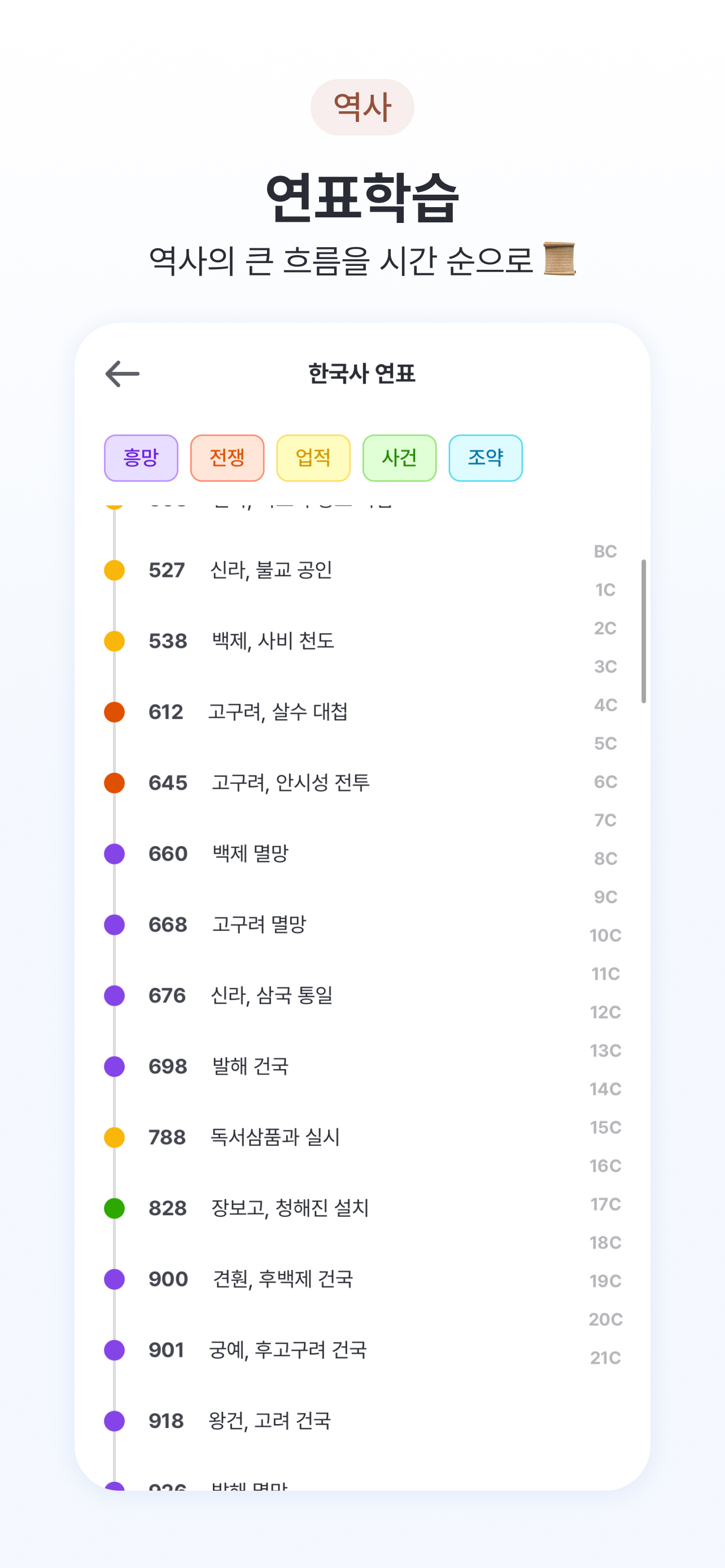Open the 676 신라, 삼국 통일 entry

(271, 996)
